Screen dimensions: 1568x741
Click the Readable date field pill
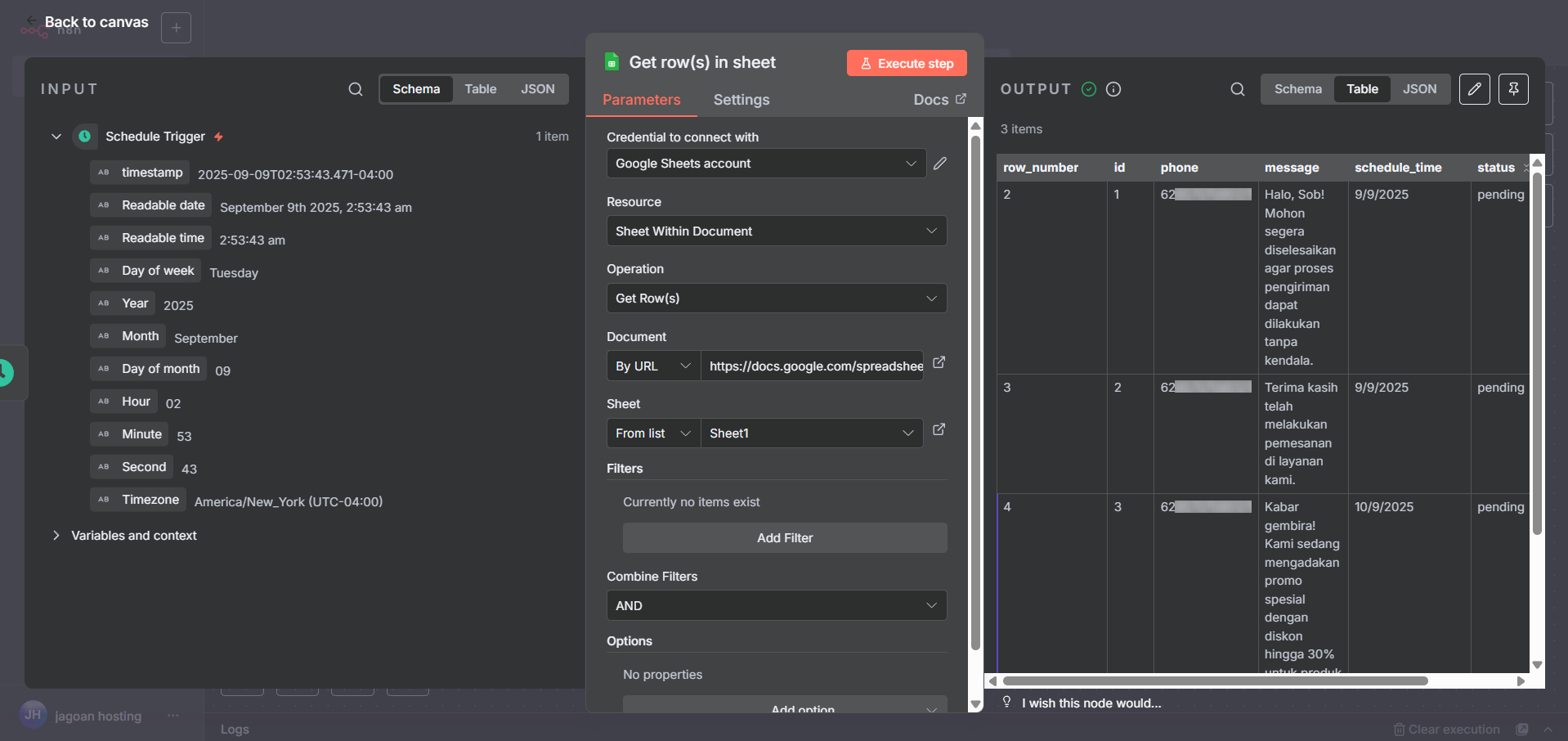150,205
